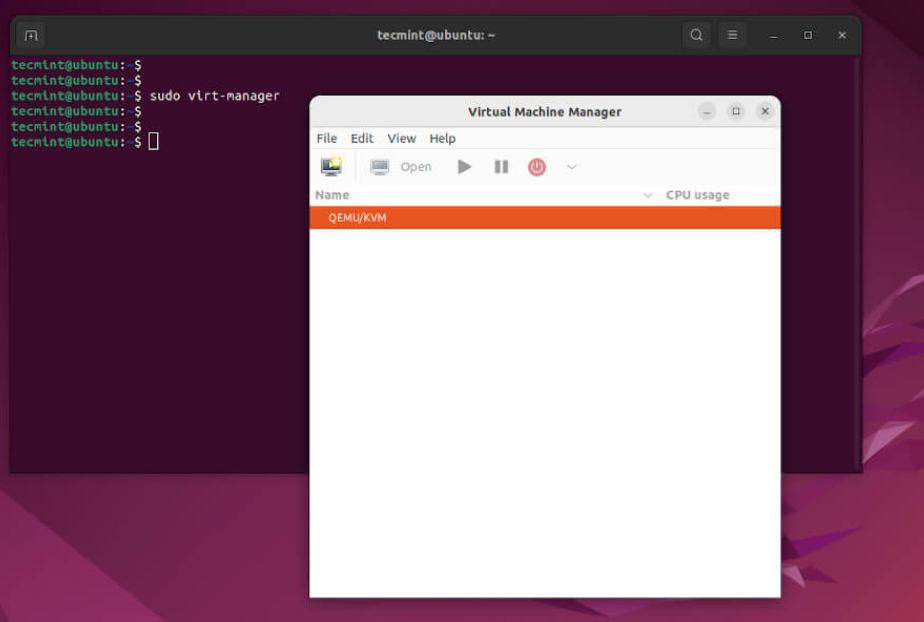Open the Edit menu
The height and width of the screenshot is (622, 924).
coord(362,138)
